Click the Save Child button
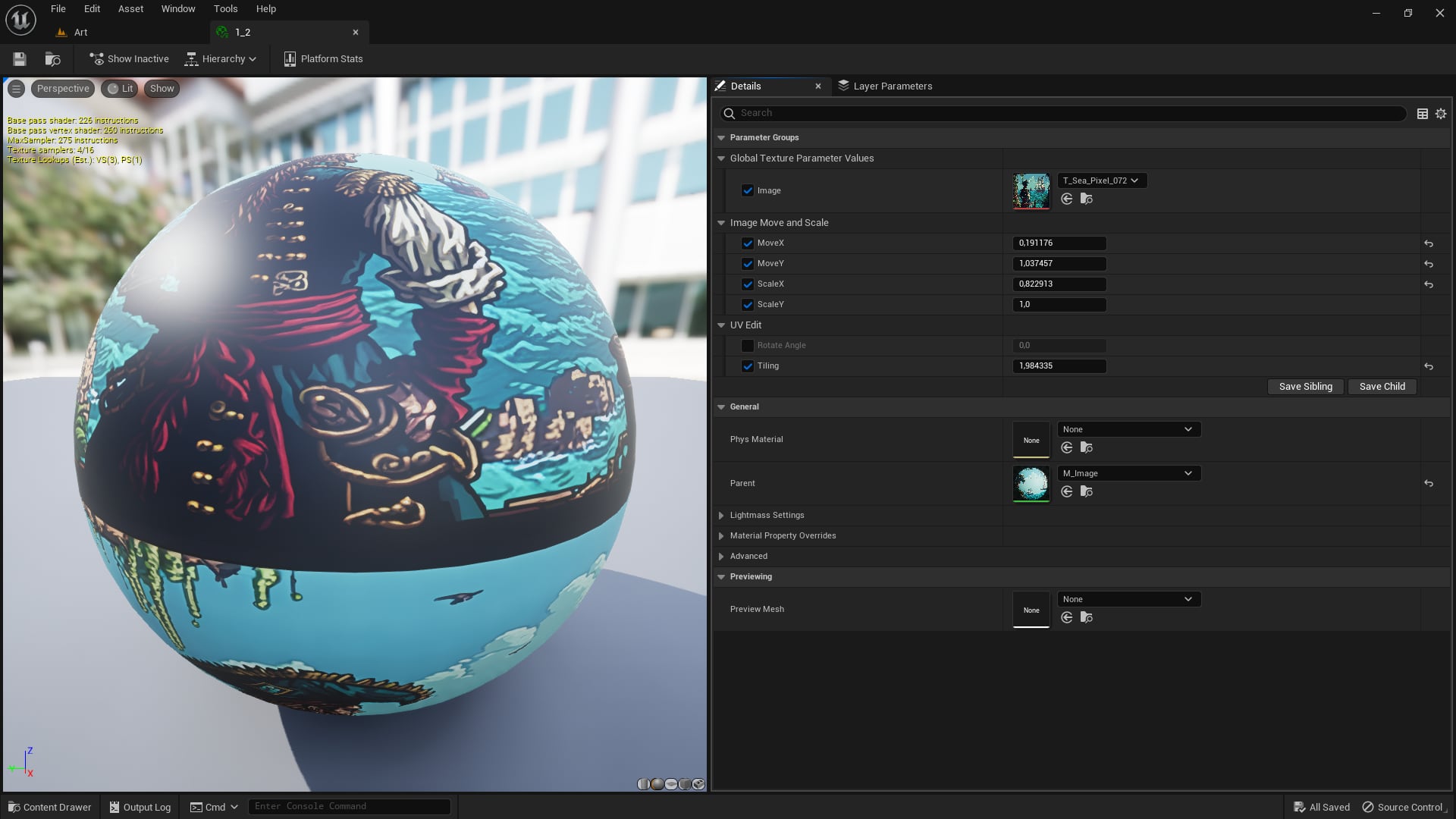This screenshot has height=819, width=1456. click(1382, 387)
